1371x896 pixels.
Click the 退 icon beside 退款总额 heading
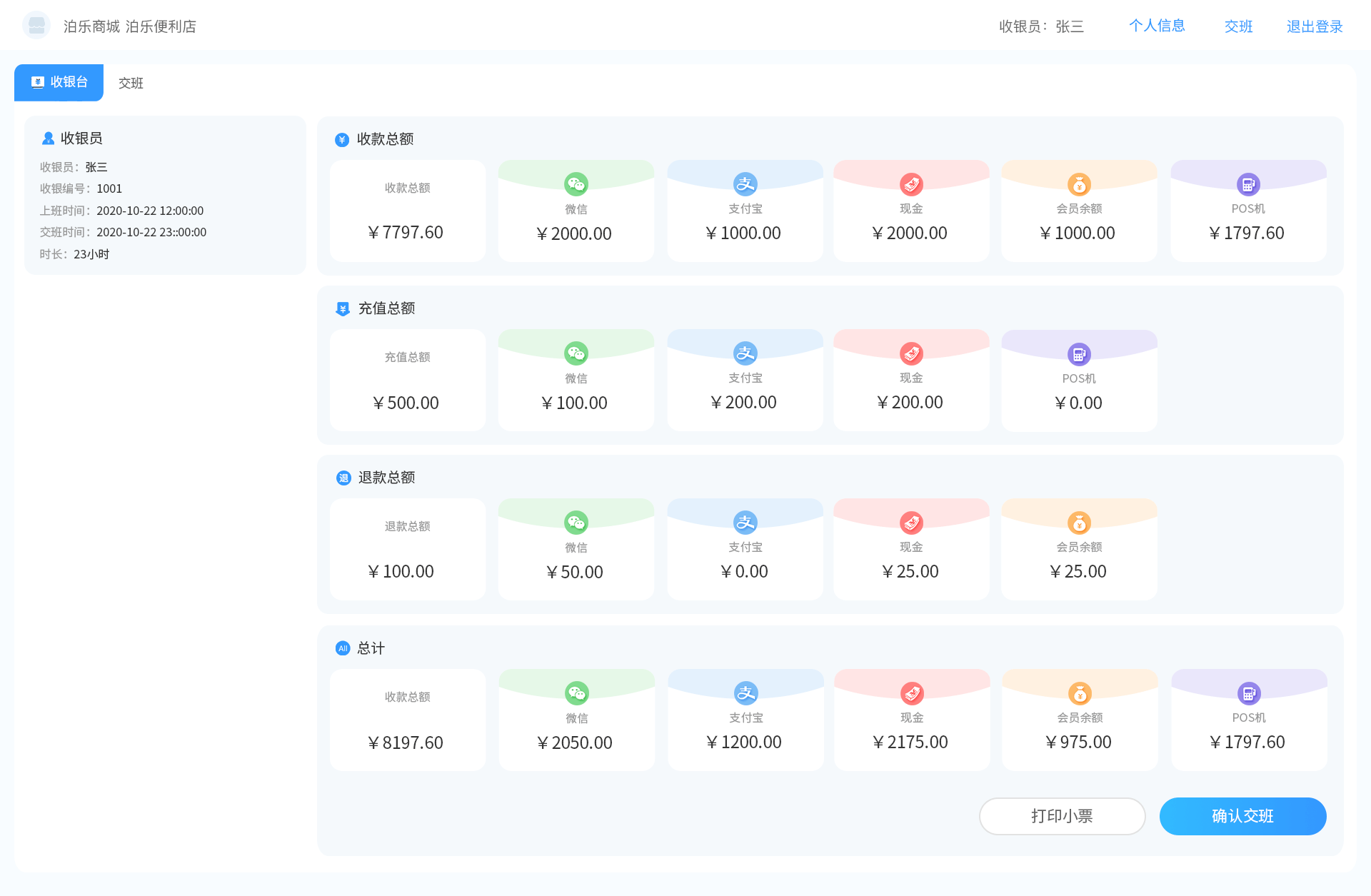[x=343, y=478]
